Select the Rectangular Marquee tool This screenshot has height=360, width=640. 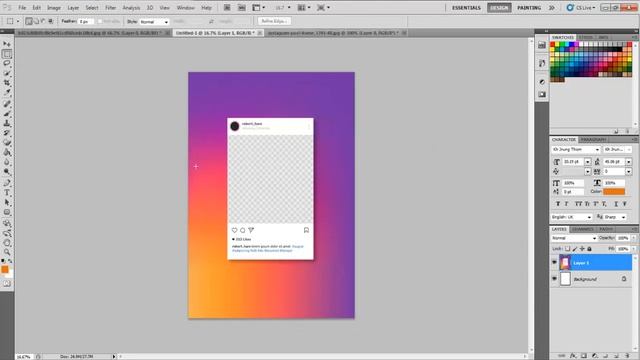(x=7, y=54)
